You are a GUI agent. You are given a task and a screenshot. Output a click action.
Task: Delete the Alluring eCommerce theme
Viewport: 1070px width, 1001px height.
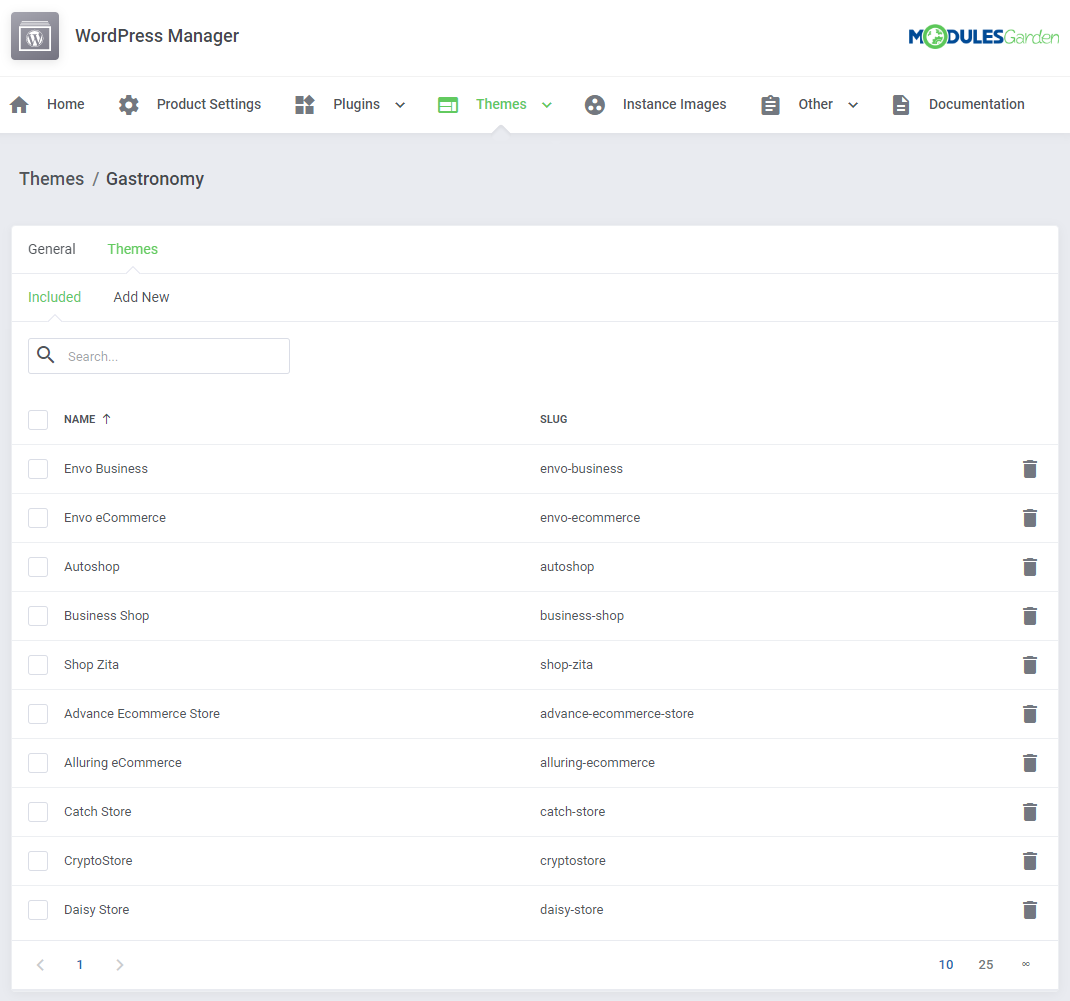1030,763
